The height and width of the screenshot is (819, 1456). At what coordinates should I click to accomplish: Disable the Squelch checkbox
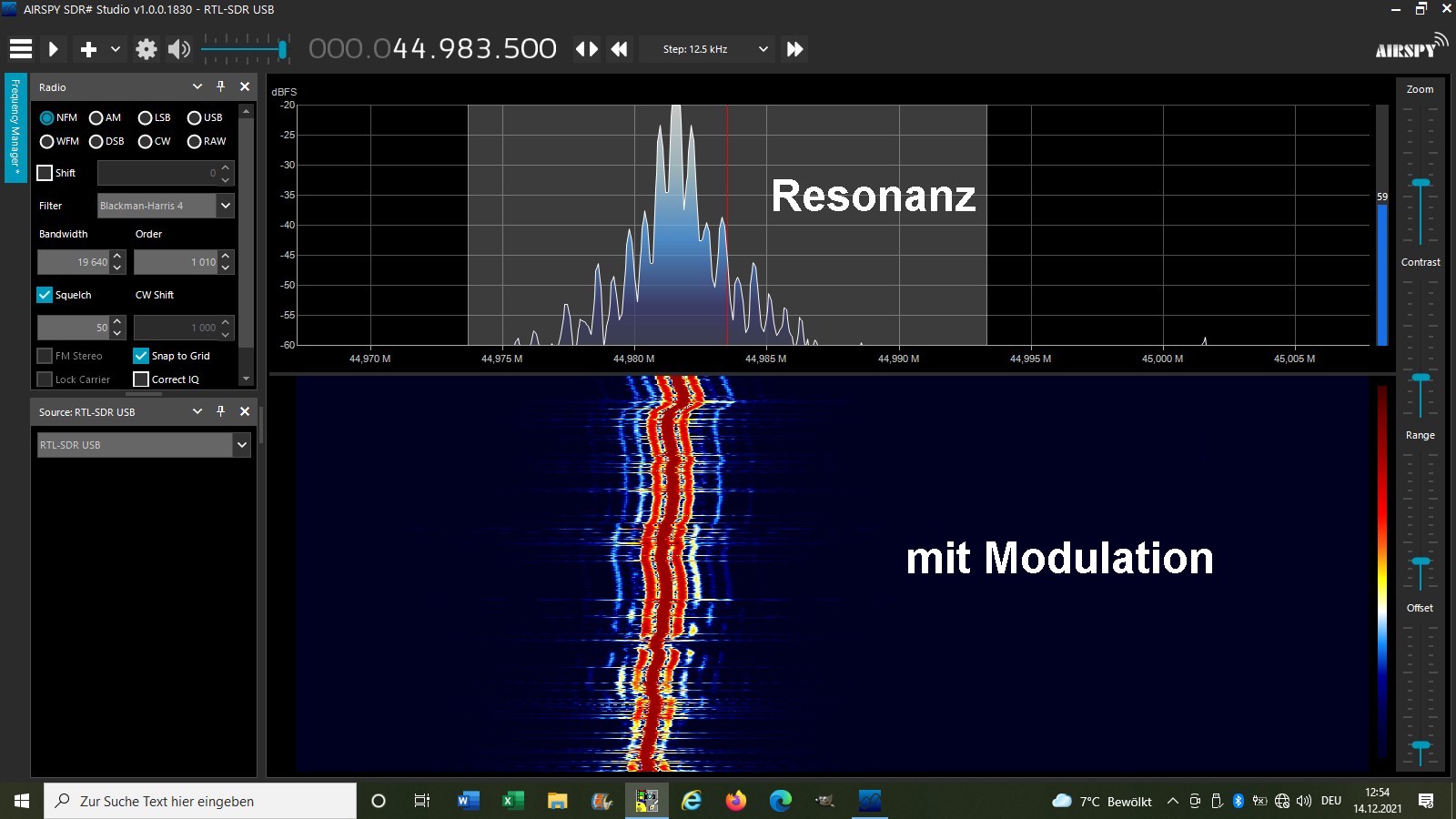coord(45,295)
